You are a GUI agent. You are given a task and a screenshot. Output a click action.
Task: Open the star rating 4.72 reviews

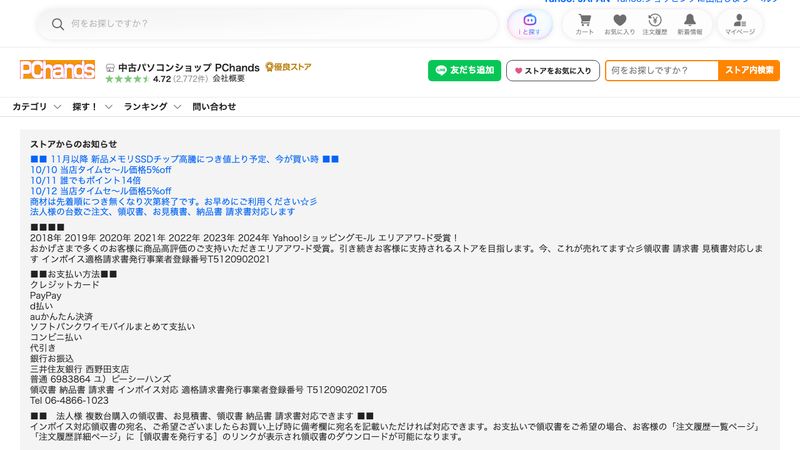click(x=157, y=79)
